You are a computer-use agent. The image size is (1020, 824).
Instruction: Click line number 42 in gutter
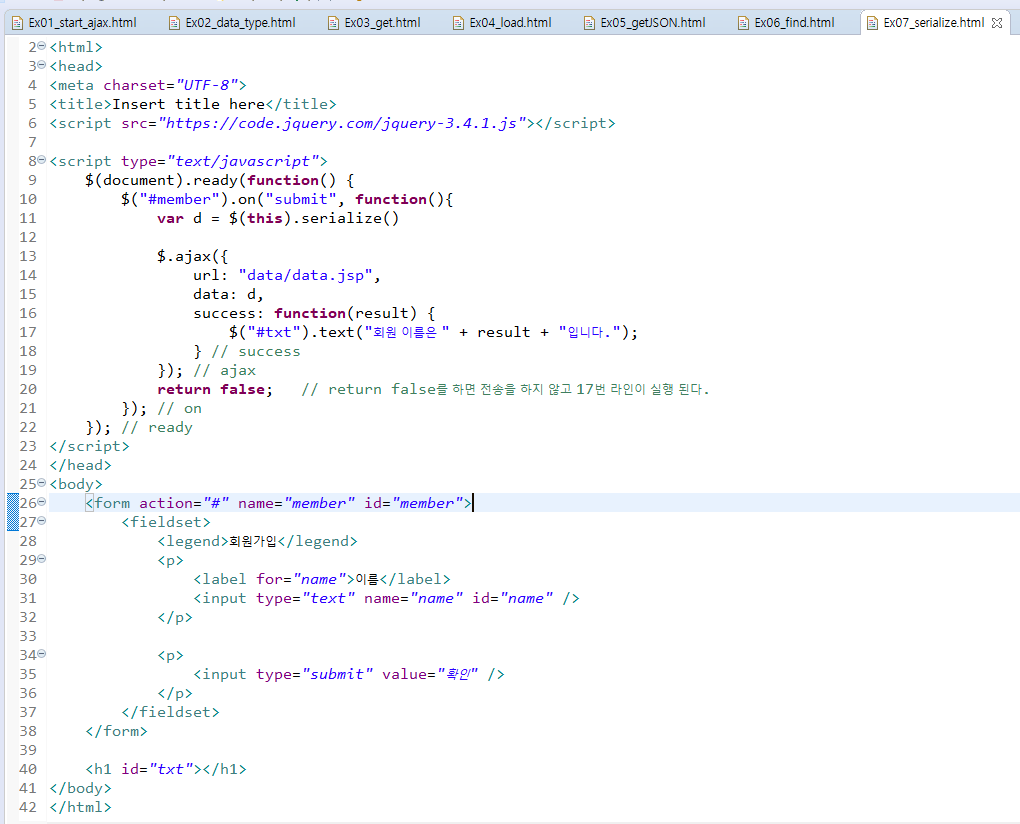point(28,807)
